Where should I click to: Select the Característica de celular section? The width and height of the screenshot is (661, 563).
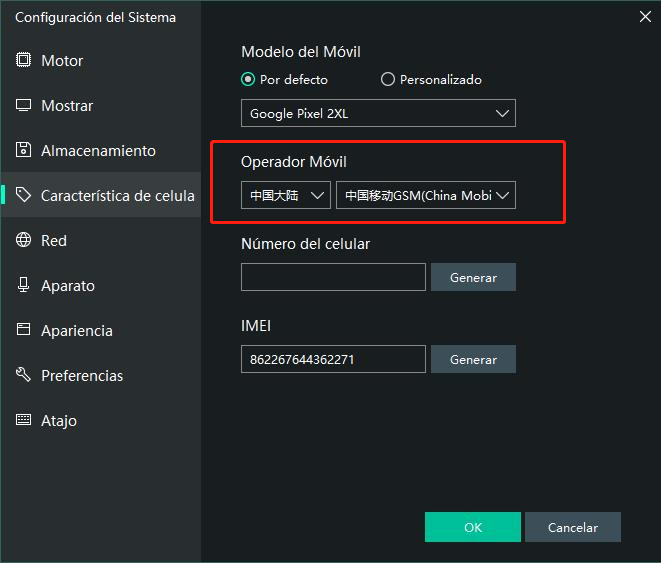point(101,195)
